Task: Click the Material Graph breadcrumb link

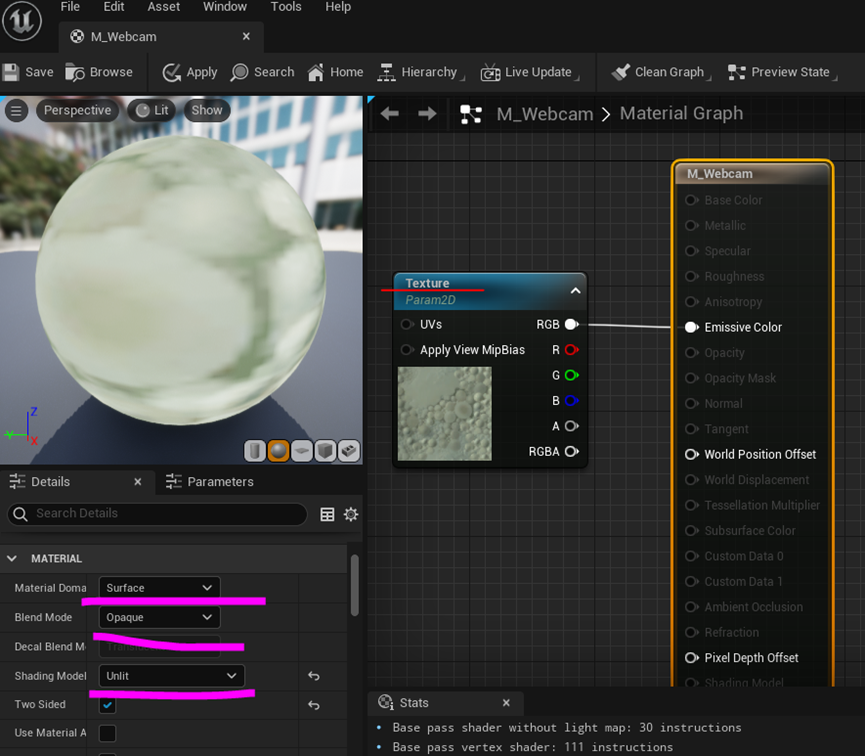Action: click(681, 113)
